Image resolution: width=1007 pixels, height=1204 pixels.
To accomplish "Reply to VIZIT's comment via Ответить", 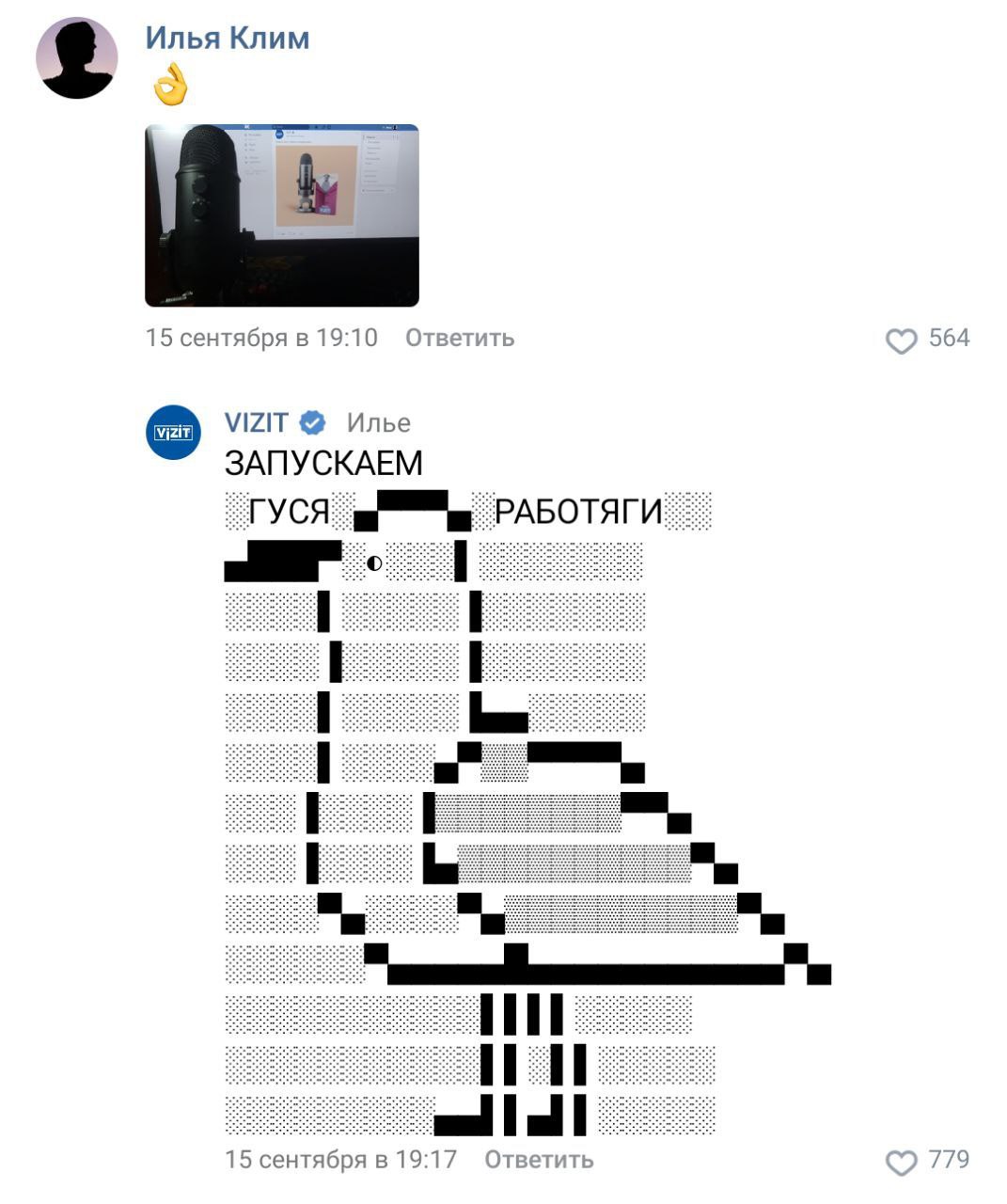I will point(539,1159).
